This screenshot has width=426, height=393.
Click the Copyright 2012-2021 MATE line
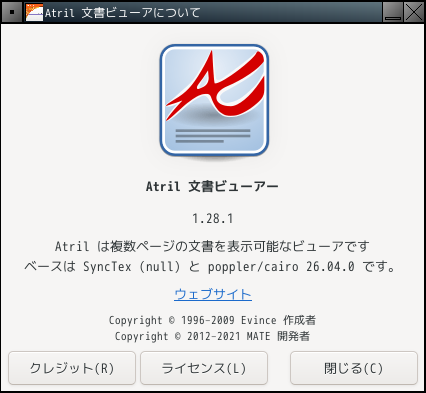point(212,336)
